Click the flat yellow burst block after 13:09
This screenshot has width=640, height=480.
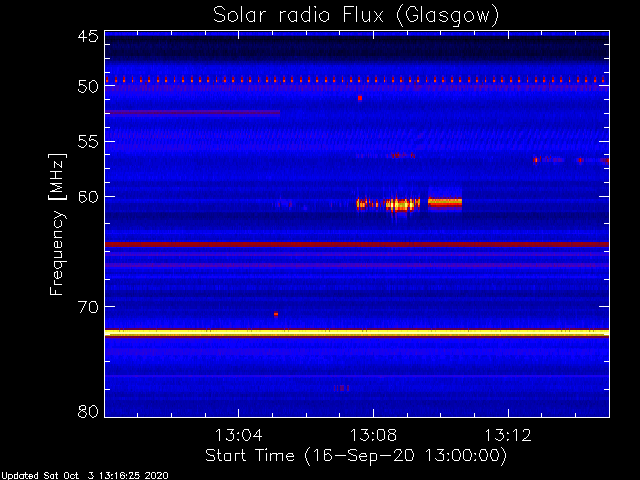coord(445,202)
